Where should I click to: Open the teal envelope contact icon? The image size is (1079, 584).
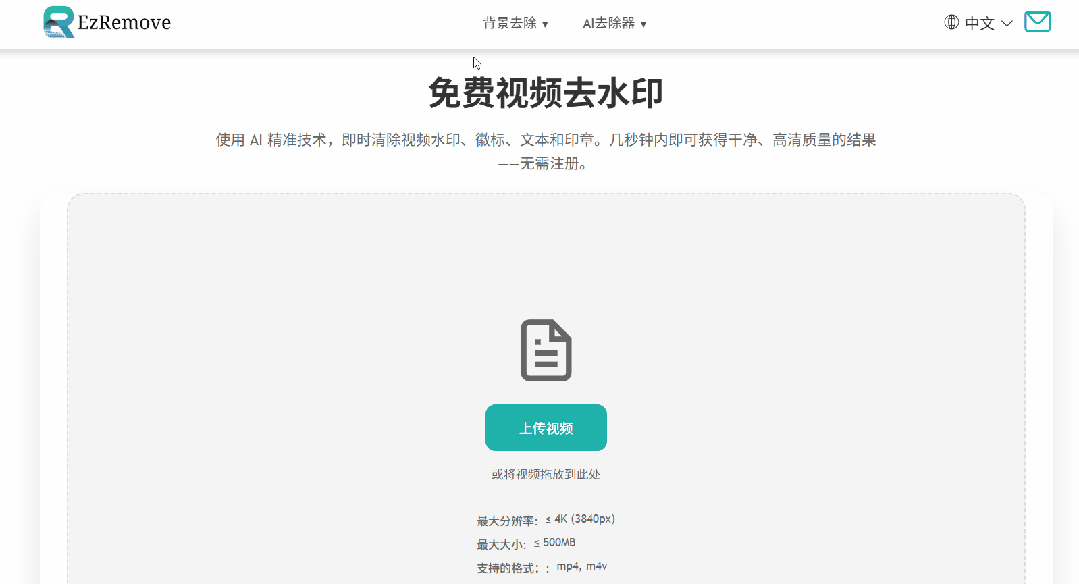[x=1037, y=20]
